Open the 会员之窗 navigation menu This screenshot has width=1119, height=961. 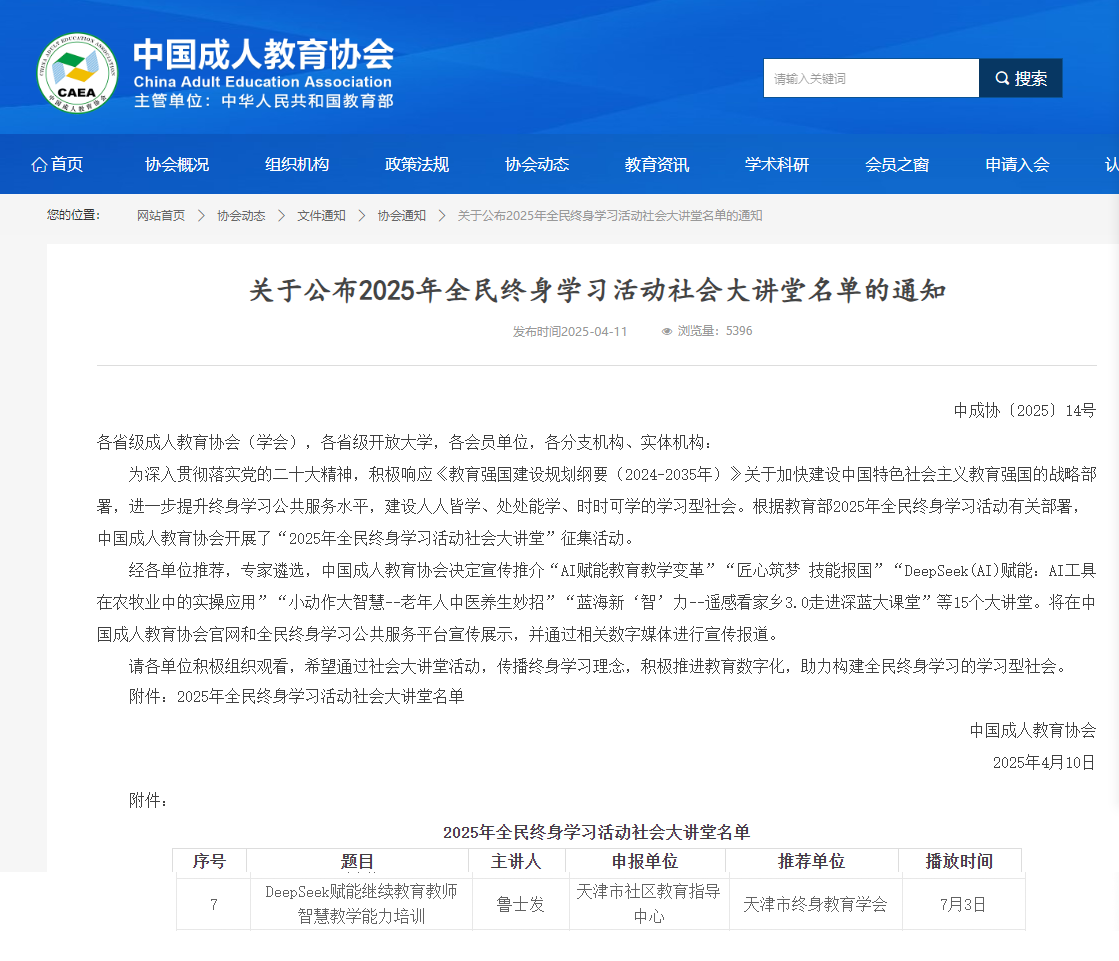coord(896,165)
